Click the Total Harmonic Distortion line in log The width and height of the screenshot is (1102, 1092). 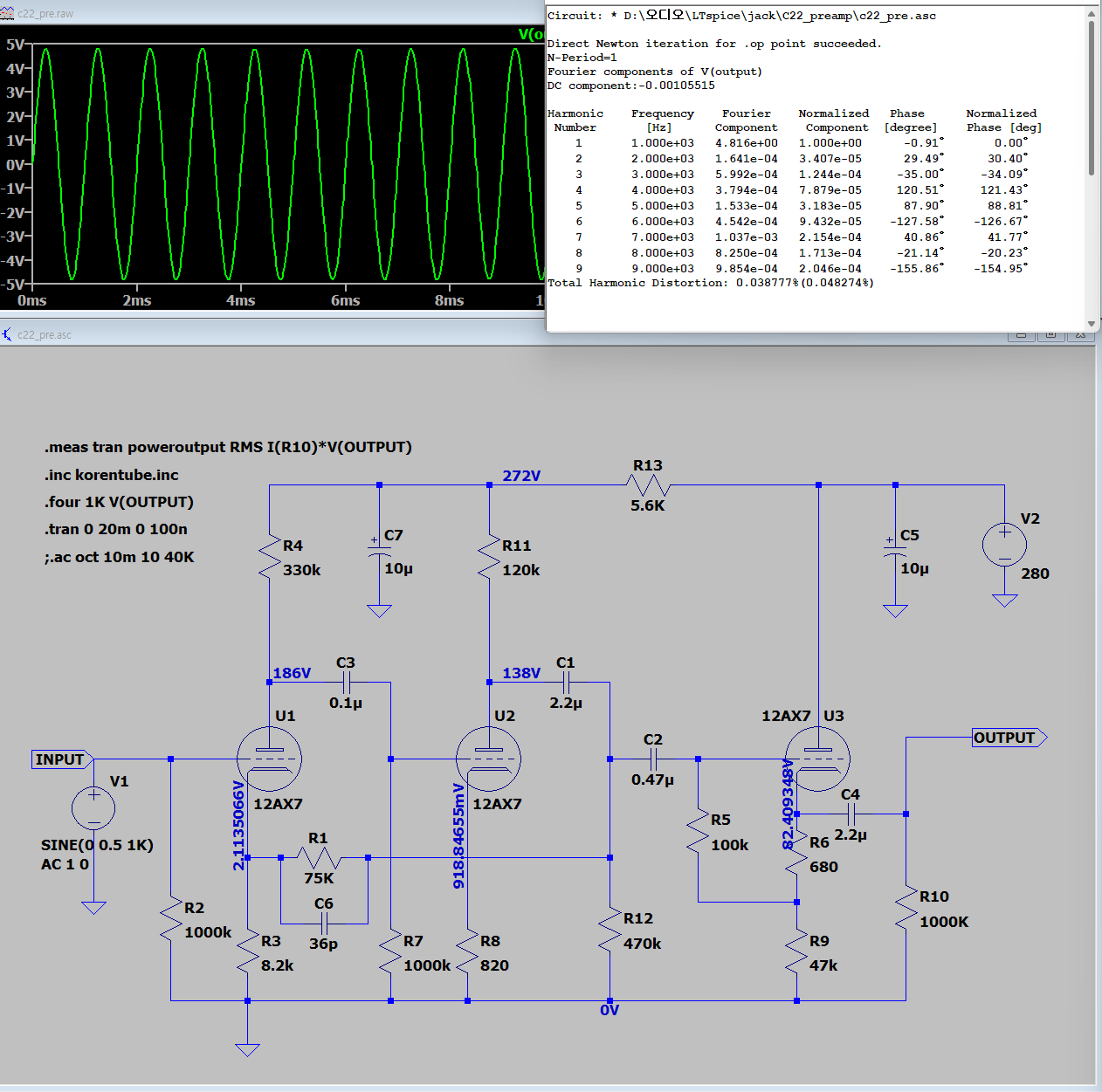711,283
